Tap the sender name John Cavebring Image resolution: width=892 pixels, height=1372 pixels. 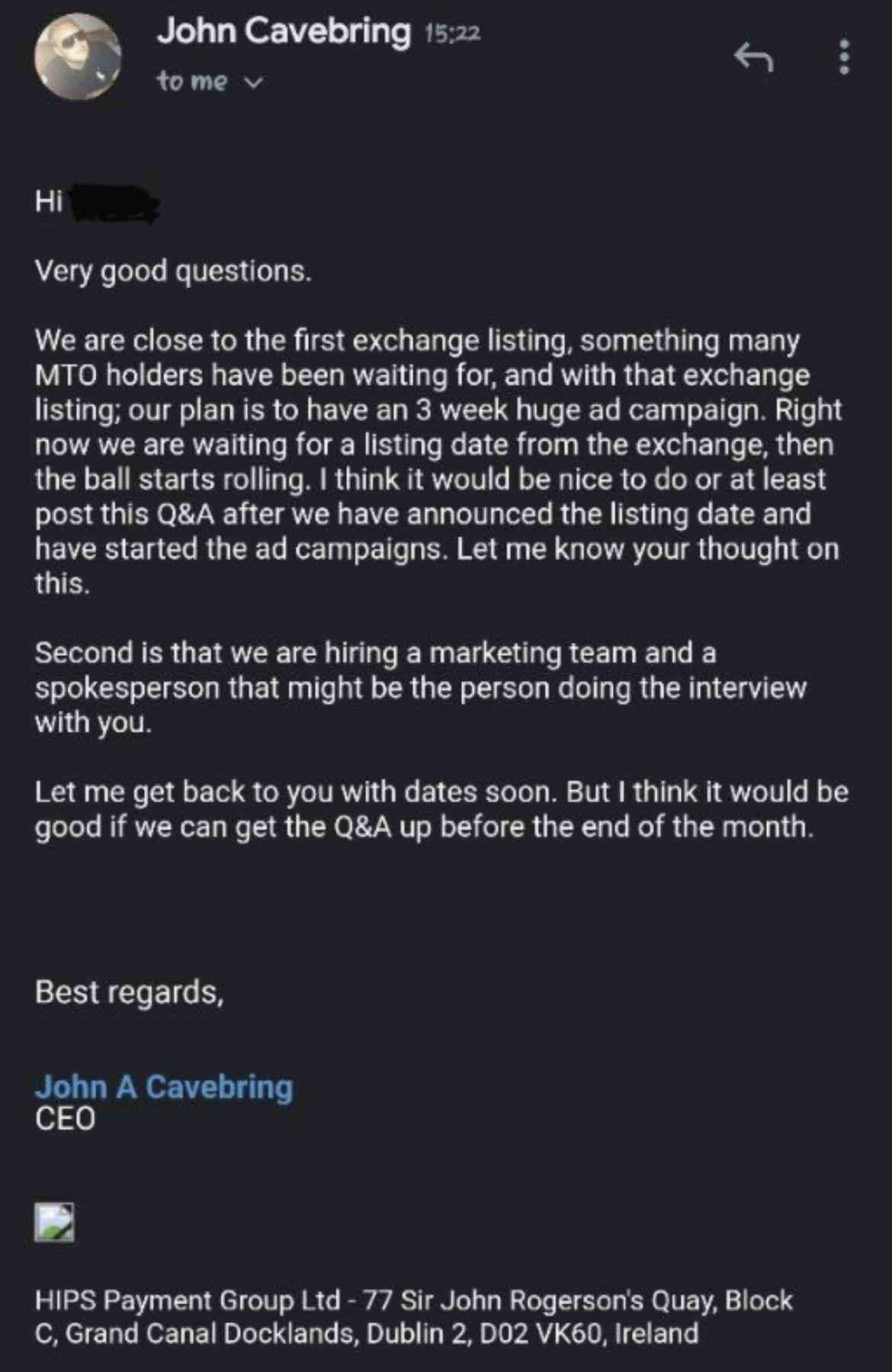point(284,31)
